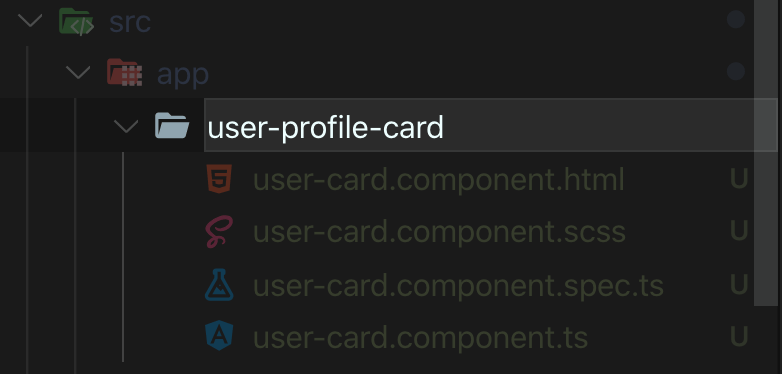The height and width of the screenshot is (374, 782).
Task: Click the HTML5 file icon
Action: (219, 179)
